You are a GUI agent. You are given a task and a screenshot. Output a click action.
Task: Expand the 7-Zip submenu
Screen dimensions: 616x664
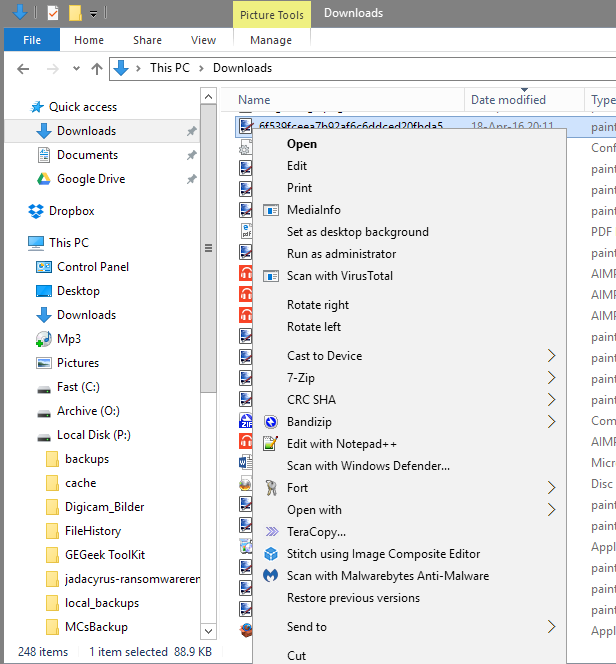tap(551, 378)
